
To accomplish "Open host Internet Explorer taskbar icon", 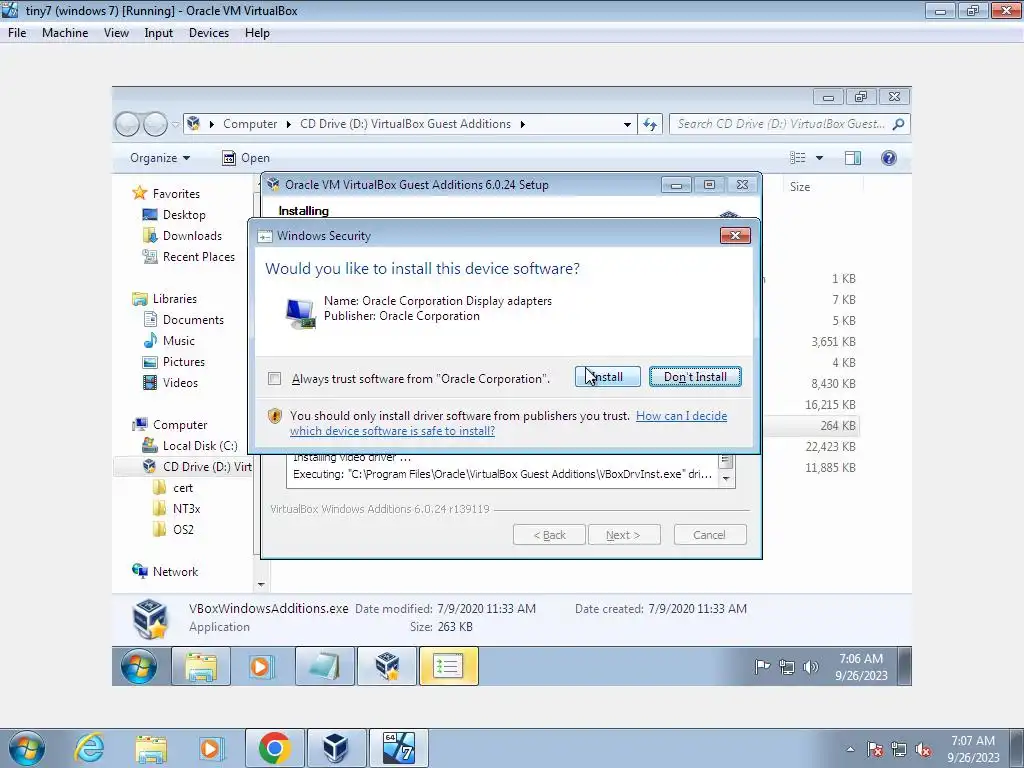I will pyautogui.click(x=89, y=748).
